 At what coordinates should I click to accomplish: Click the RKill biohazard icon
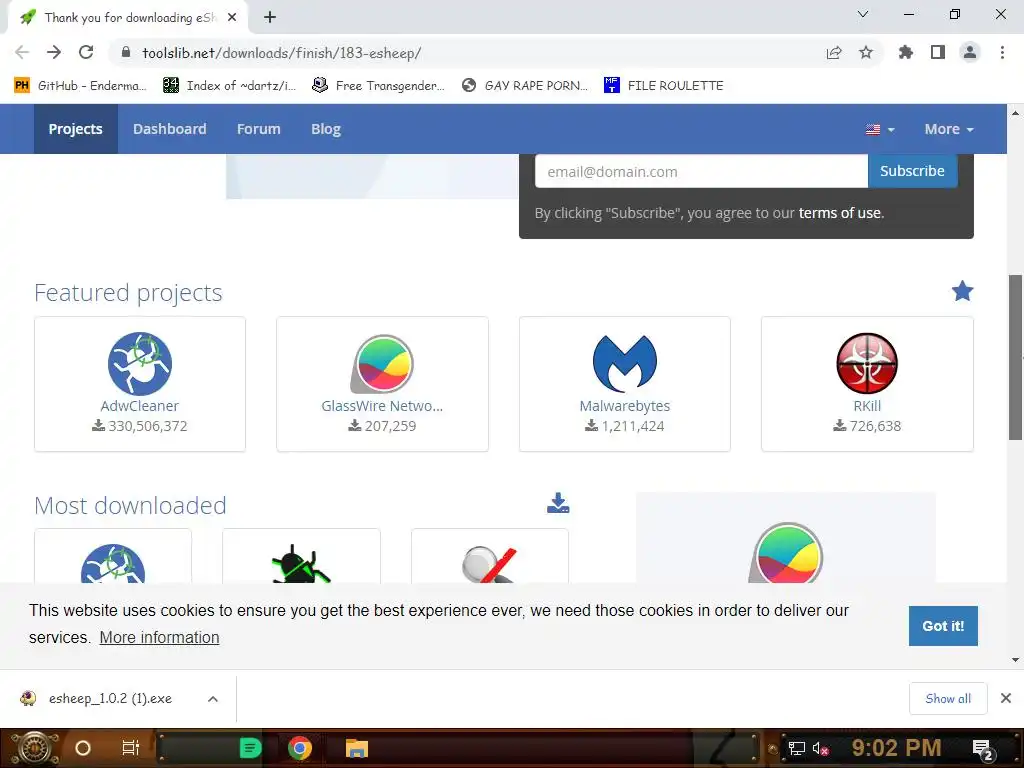pyautogui.click(x=867, y=364)
